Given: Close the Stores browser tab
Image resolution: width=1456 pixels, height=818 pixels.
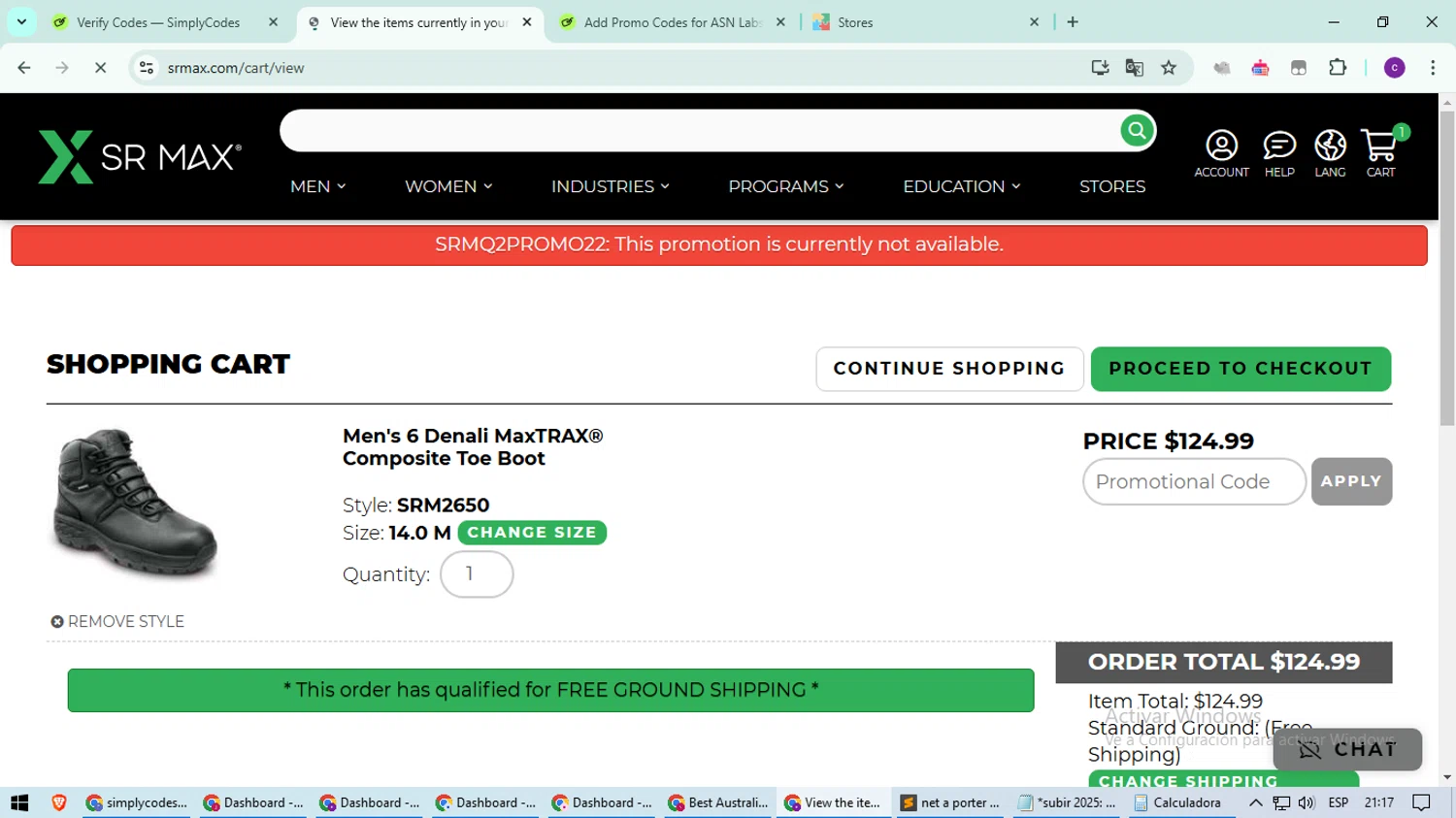Looking at the screenshot, I should [x=1034, y=21].
